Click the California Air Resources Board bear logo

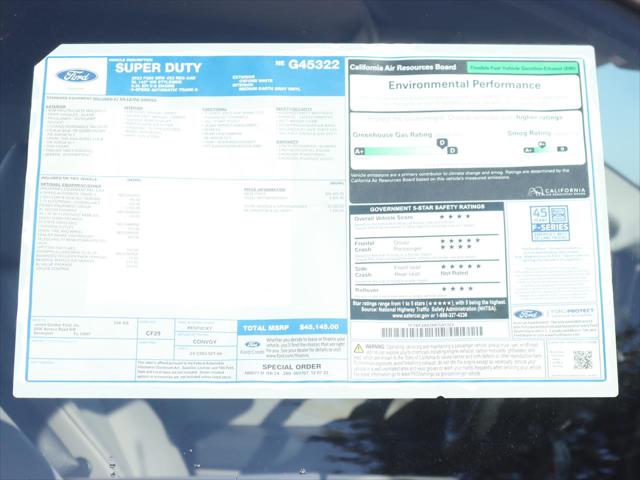click(557, 191)
